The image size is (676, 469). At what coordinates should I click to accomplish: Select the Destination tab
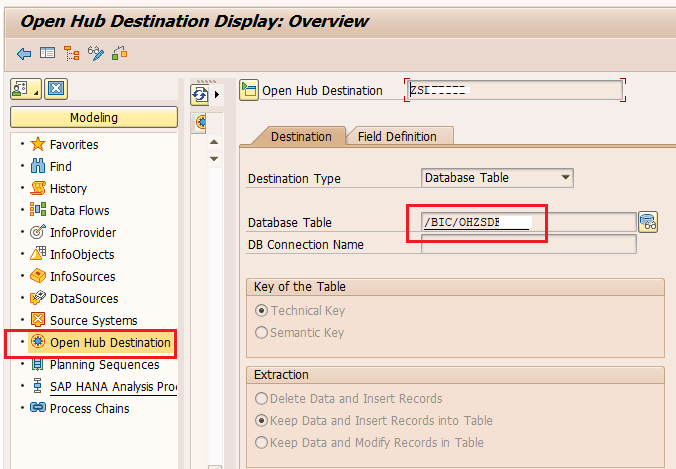[301, 136]
